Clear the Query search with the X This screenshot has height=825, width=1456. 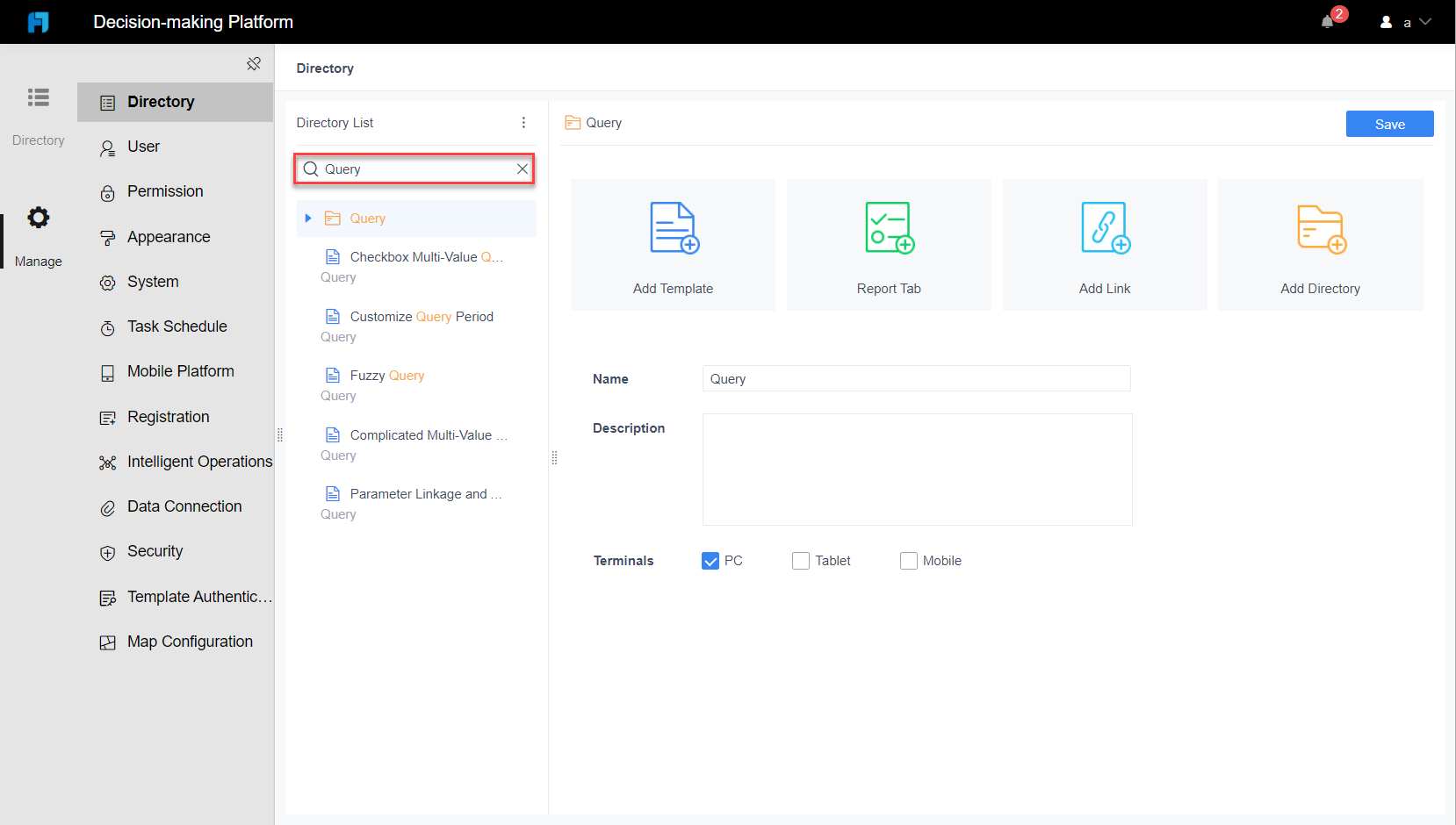(x=522, y=169)
